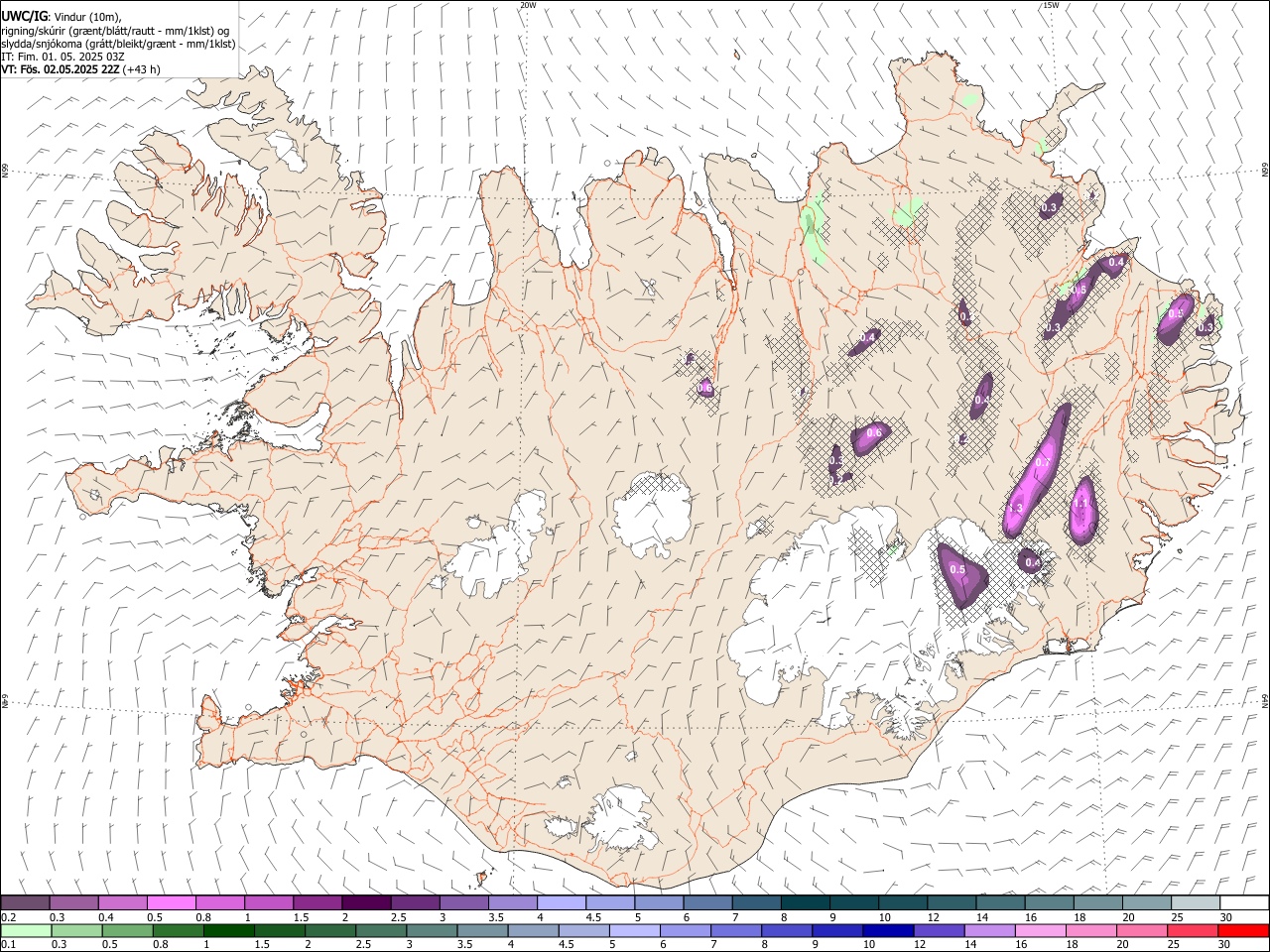Select the pale green swatch labeled 0.1, lower legend
The image size is (1270, 952).
(x=26, y=930)
